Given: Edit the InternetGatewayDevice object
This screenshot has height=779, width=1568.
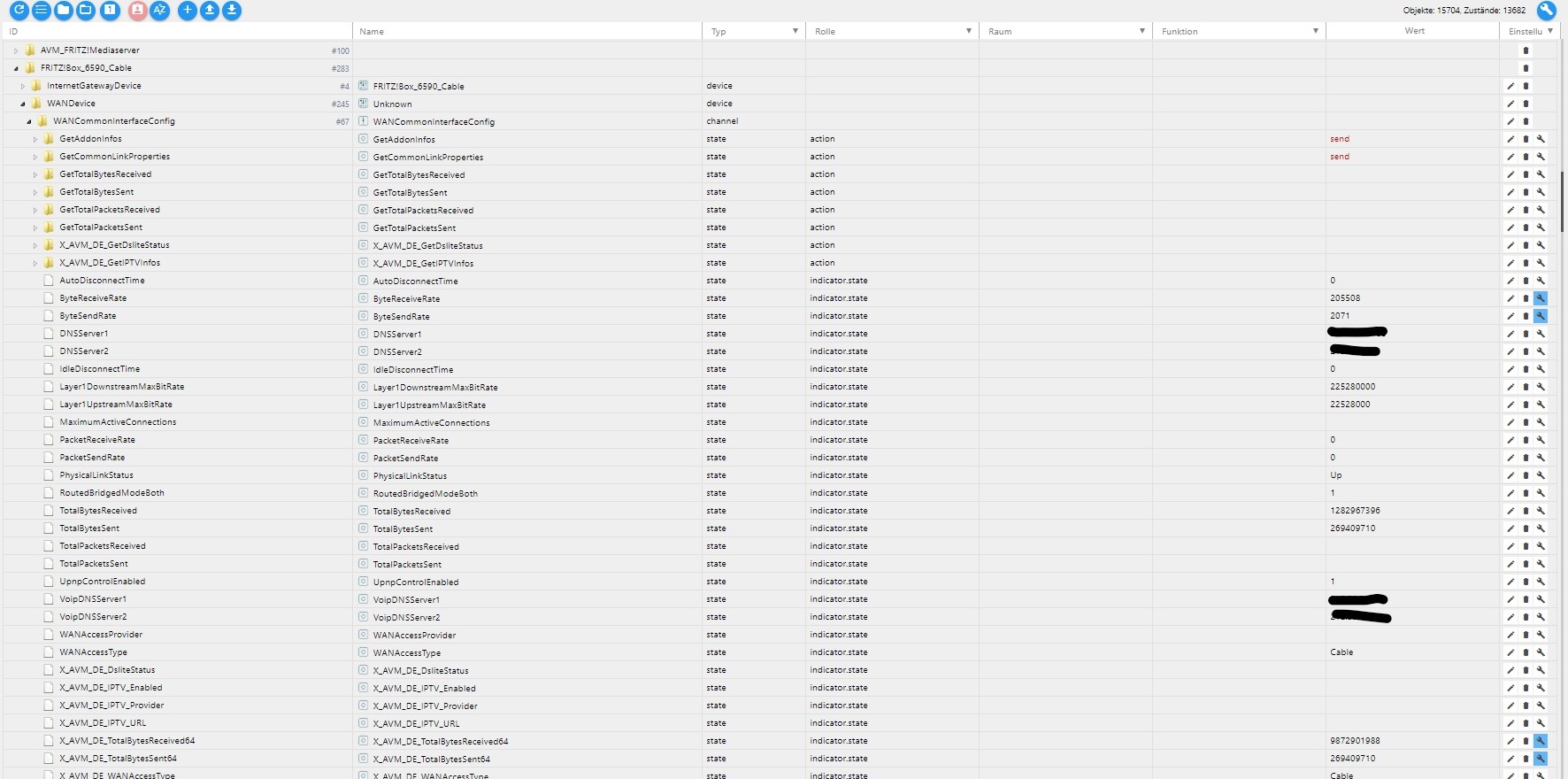Looking at the screenshot, I should coord(1510,86).
